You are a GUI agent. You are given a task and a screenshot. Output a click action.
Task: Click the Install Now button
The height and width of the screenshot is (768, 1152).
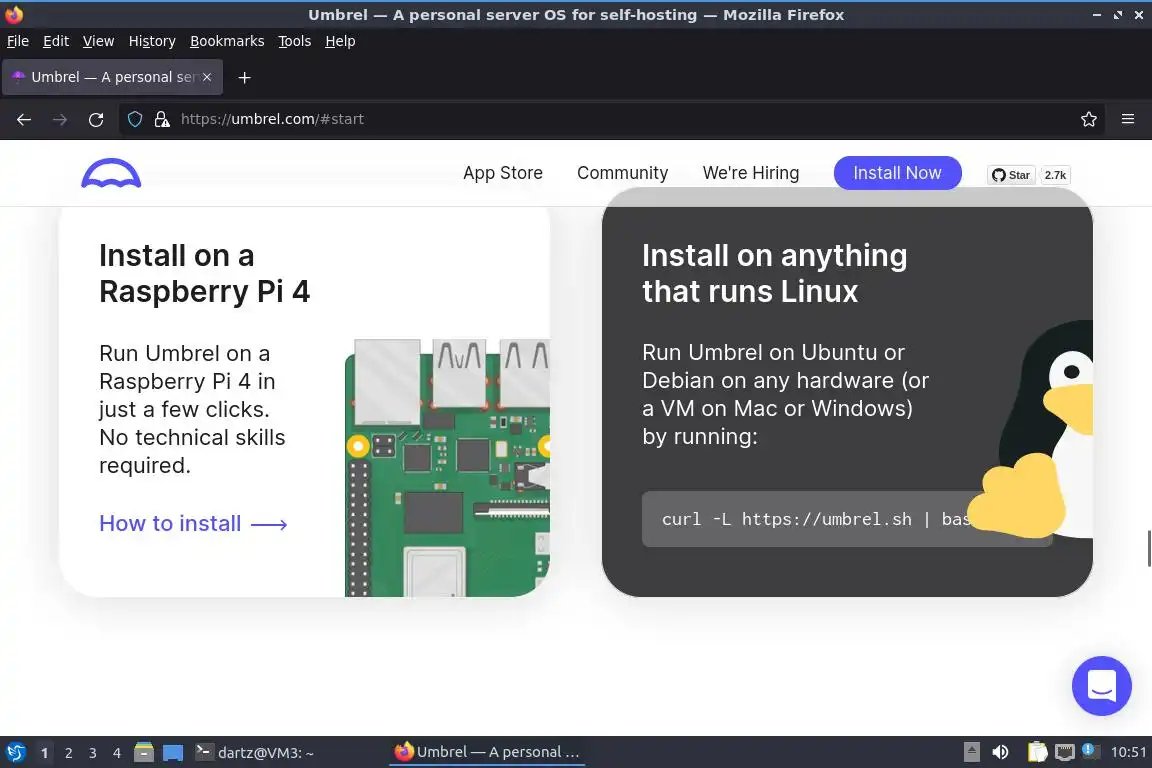pyautogui.click(x=897, y=173)
